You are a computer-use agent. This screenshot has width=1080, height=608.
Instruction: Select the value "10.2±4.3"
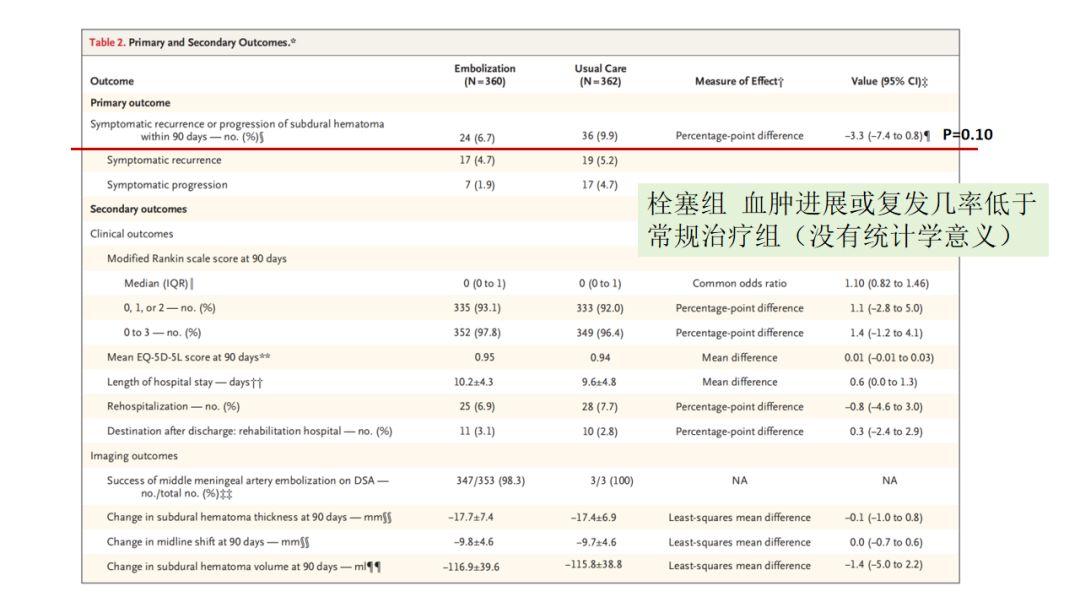[x=473, y=381]
